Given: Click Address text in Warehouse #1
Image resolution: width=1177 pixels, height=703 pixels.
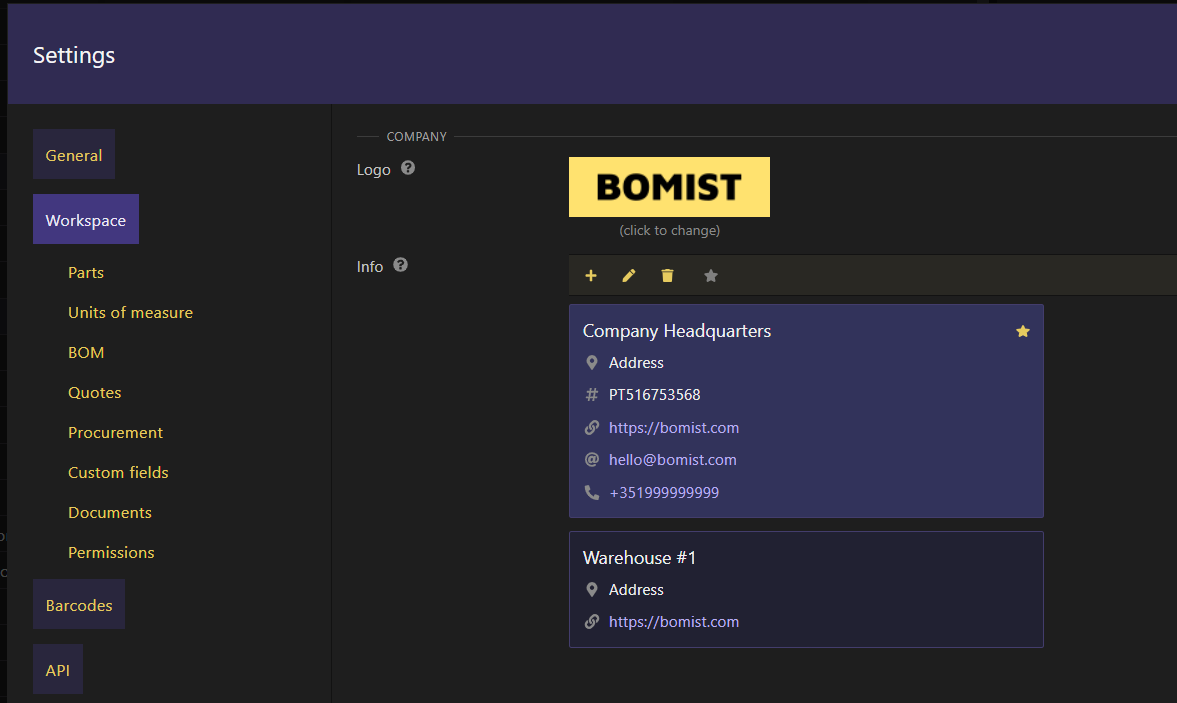Looking at the screenshot, I should (x=636, y=590).
